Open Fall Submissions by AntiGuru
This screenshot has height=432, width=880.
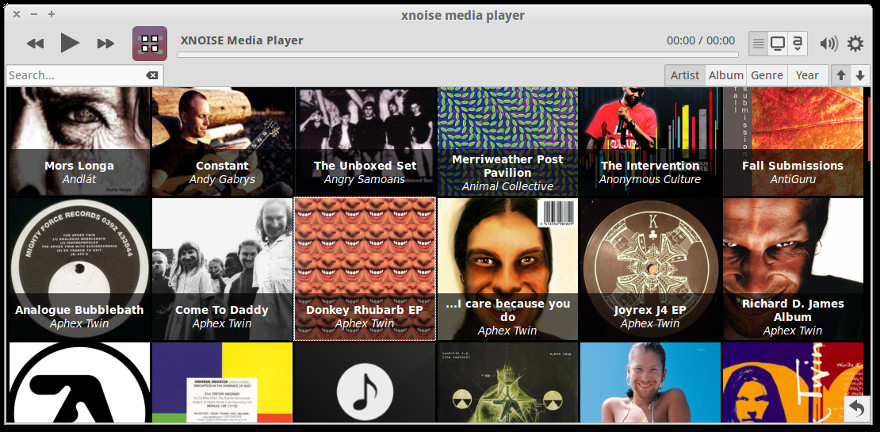click(793, 141)
